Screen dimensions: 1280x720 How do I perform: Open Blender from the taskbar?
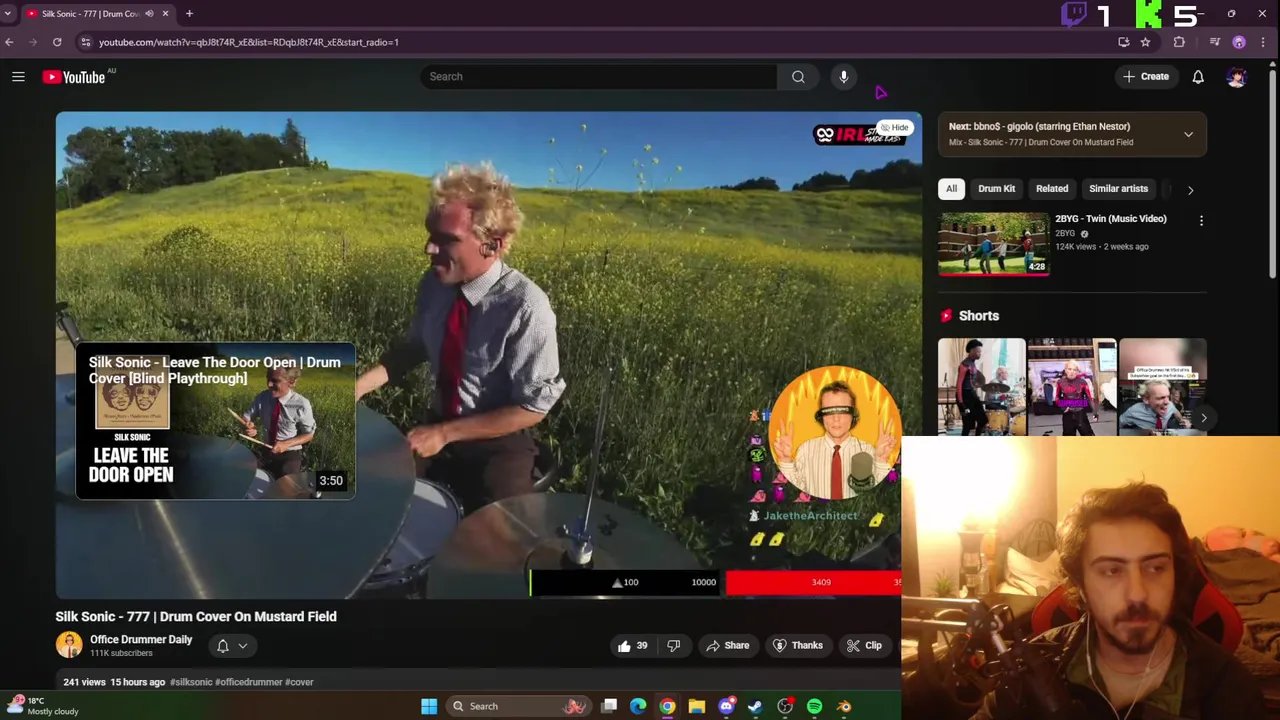click(x=844, y=706)
